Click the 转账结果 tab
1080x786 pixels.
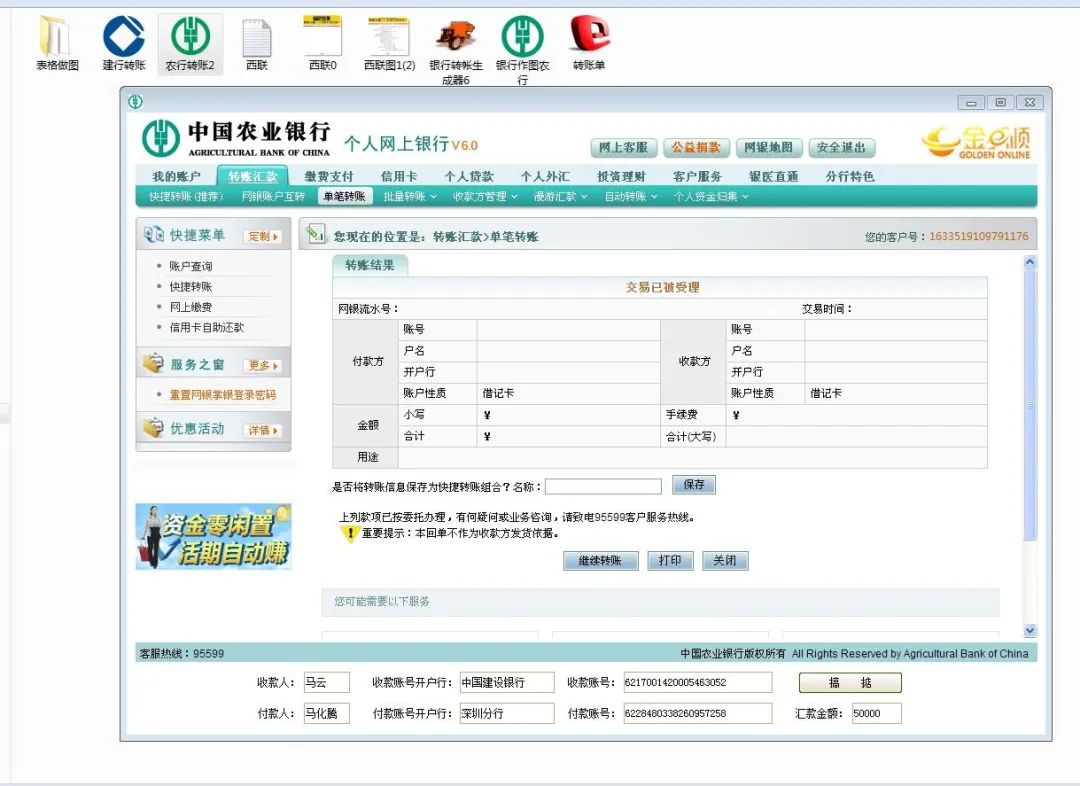click(370, 265)
